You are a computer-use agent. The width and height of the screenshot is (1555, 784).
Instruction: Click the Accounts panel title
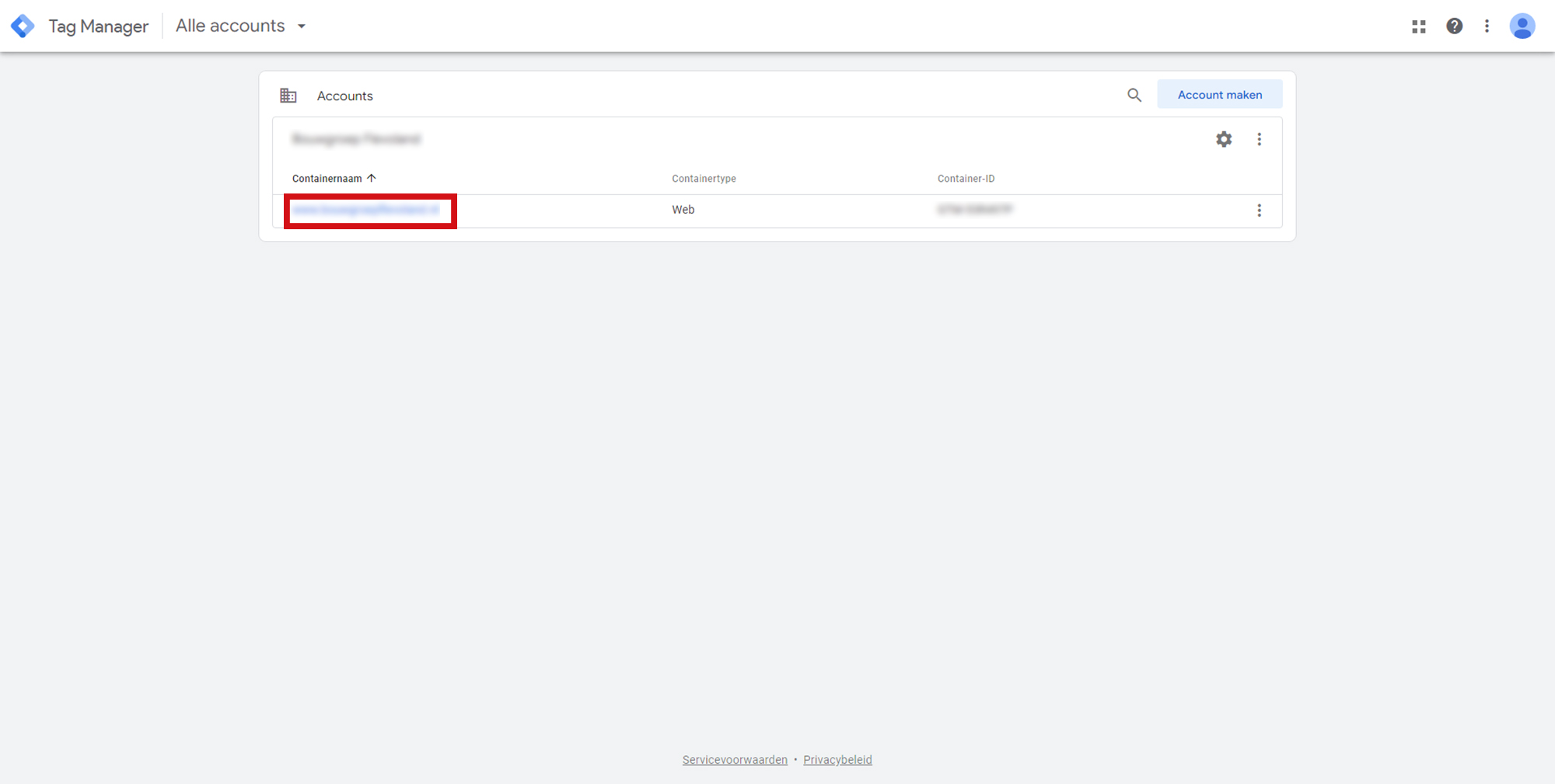344,96
